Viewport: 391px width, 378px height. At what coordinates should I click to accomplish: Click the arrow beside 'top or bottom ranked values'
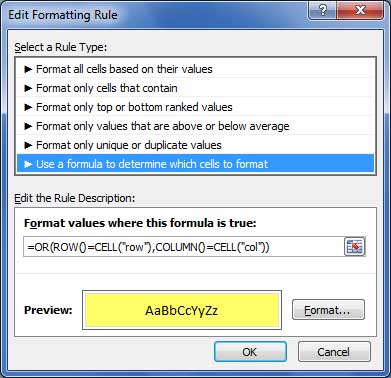[x=28, y=107]
